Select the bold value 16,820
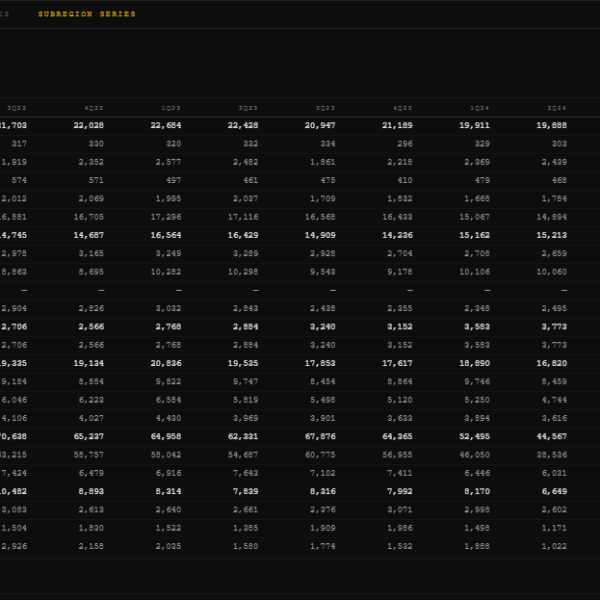The width and height of the screenshot is (600, 600). pyautogui.click(x=551, y=364)
